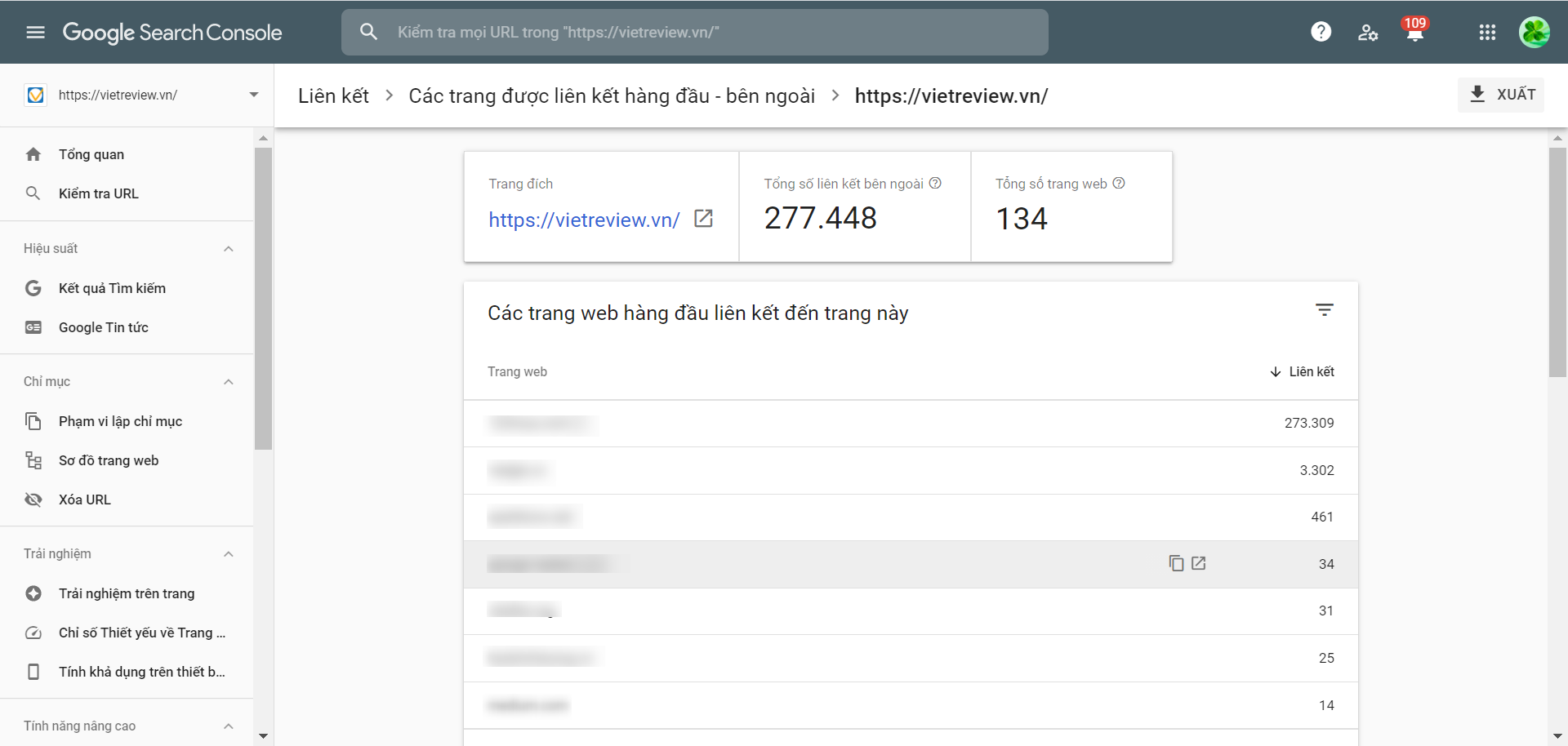Click the sitemap icon for Sơ đồ trang web
Image resolution: width=1568 pixels, height=746 pixels.
[33, 460]
